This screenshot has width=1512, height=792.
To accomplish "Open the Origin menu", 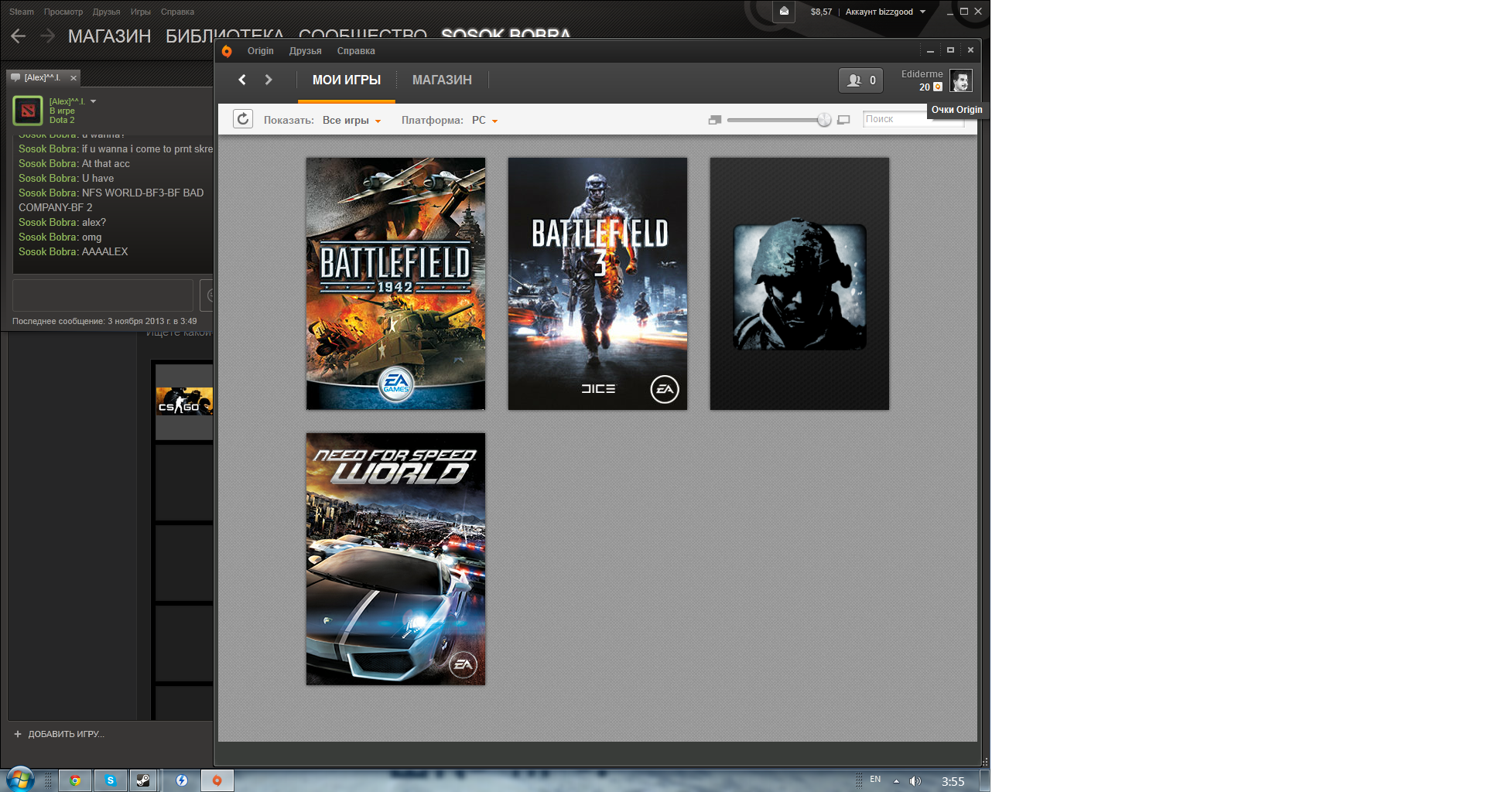I will click(x=261, y=51).
